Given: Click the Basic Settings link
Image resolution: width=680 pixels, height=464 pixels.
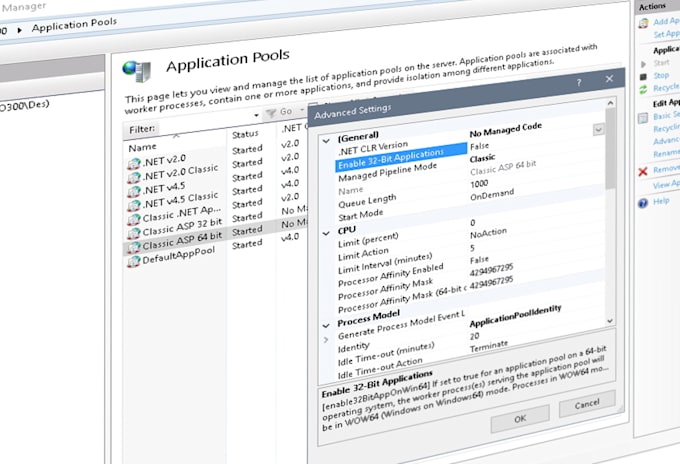Looking at the screenshot, I should (x=667, y=115).
